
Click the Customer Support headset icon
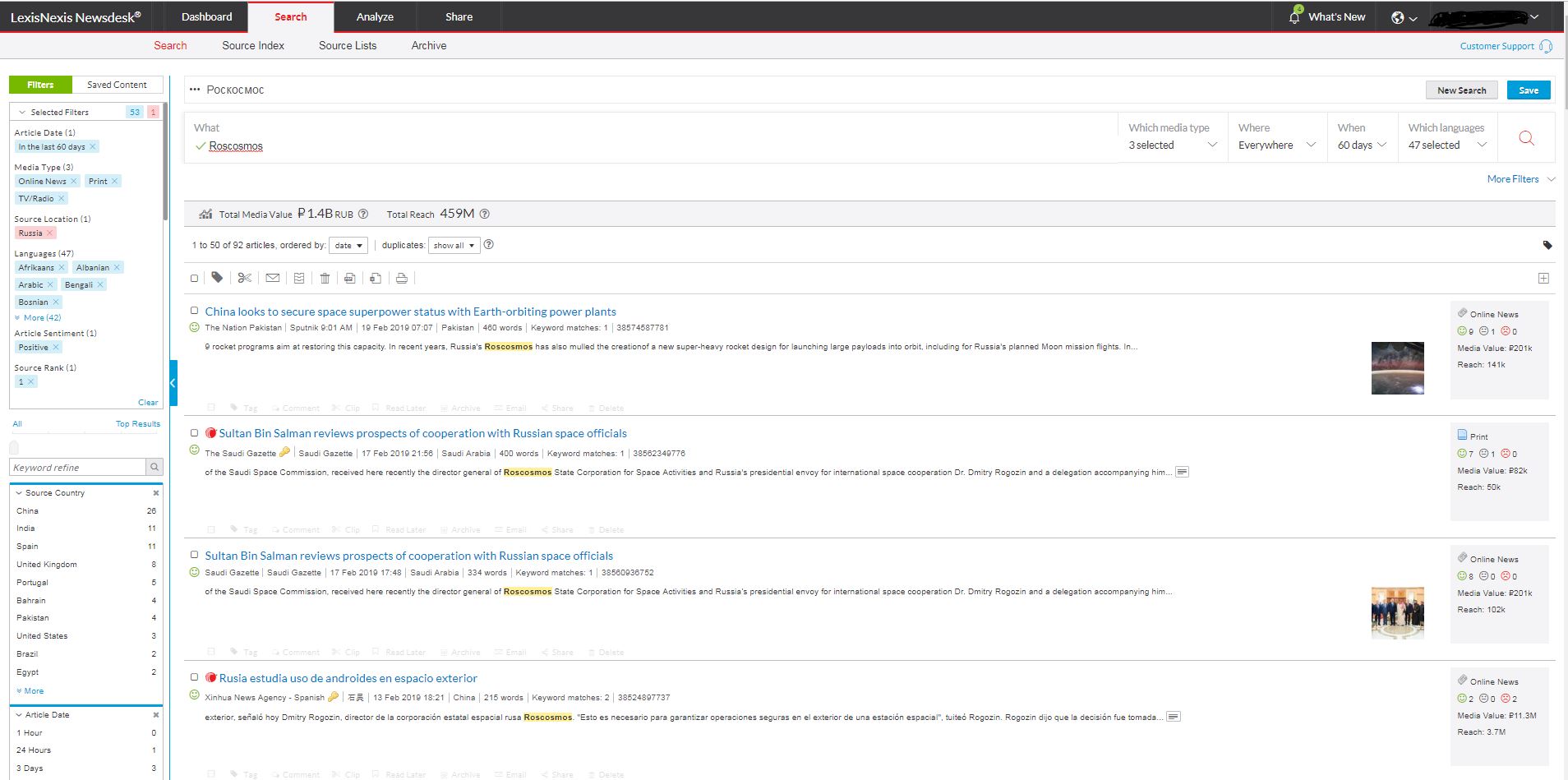click(1546, 46)
